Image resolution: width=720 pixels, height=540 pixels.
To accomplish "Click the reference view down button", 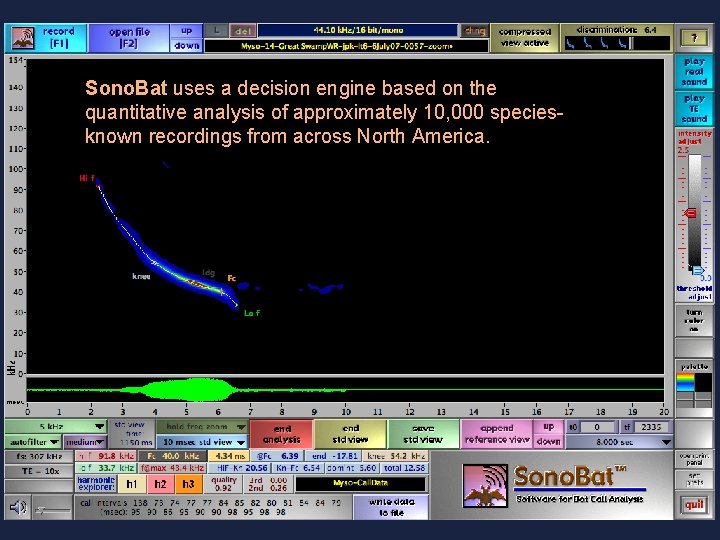I will (548, 441).
